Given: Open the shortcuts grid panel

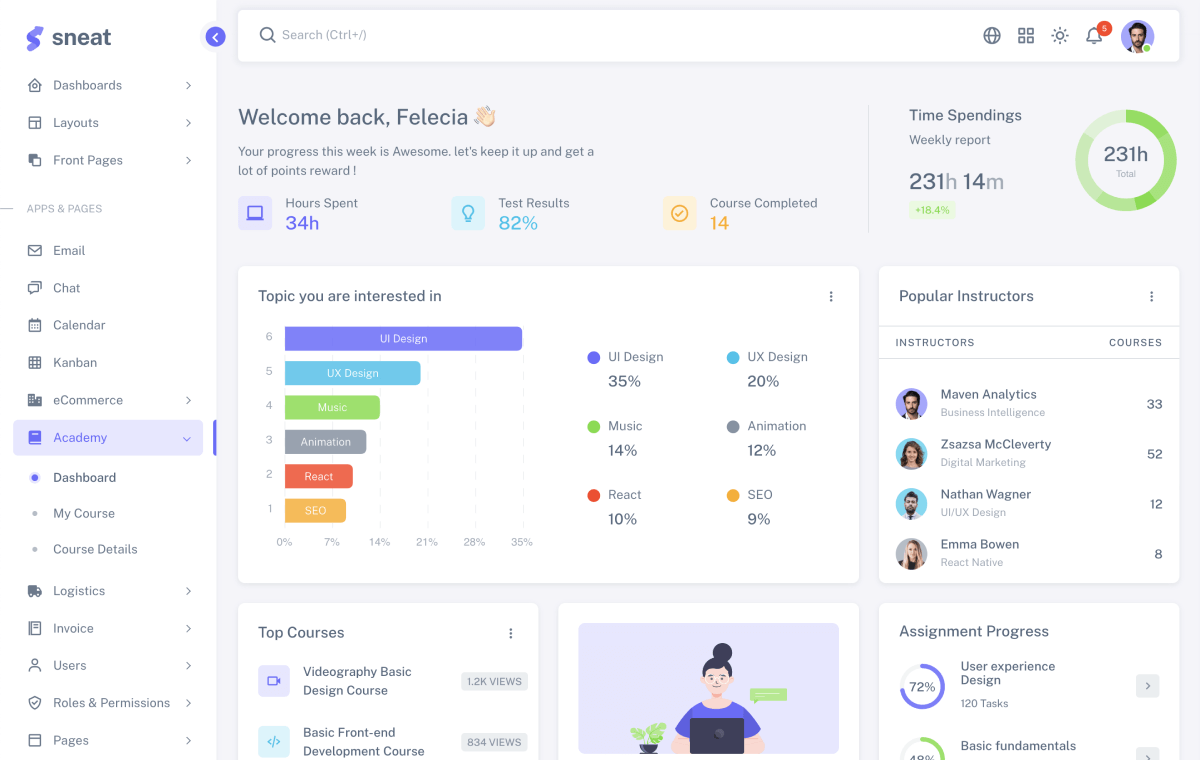Looking at the screenshot, I should 1025,35.
